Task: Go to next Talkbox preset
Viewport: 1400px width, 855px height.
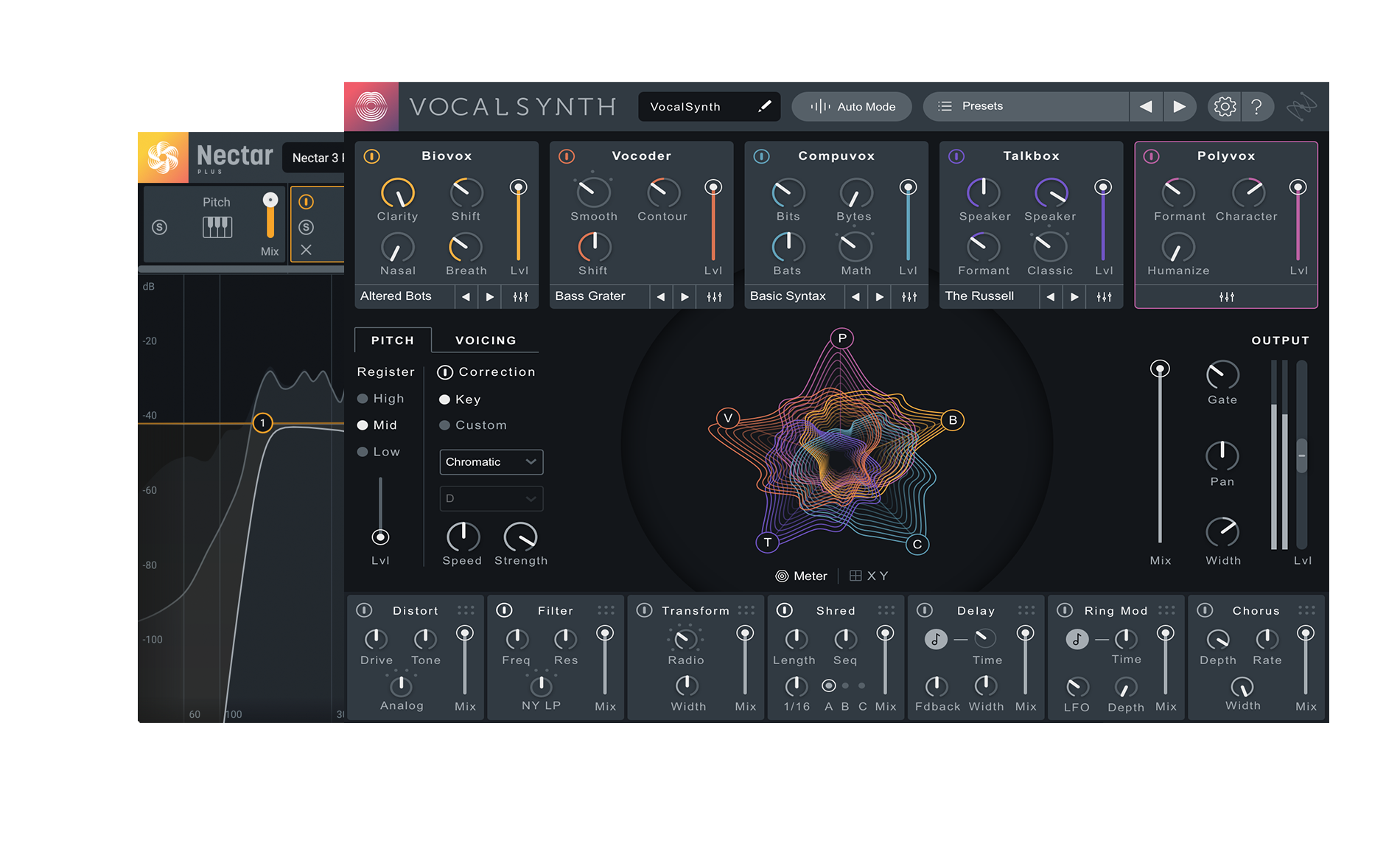Action: pos(1074,296)
